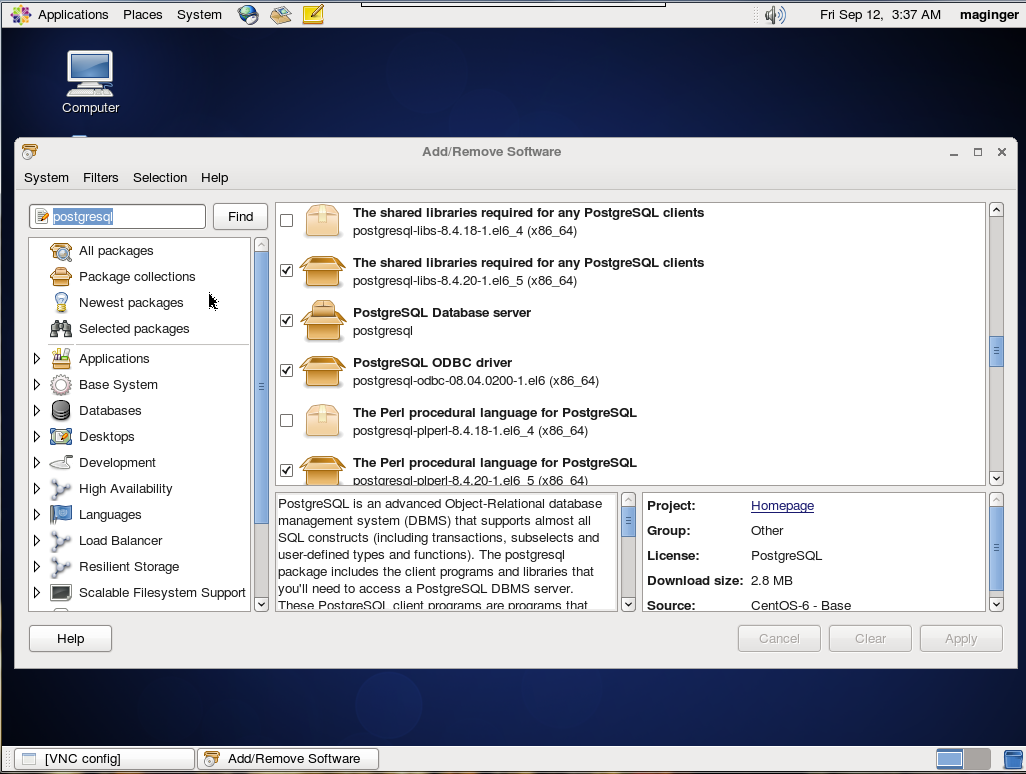Click the workspace switcher second workspace
This screenshot has width=1026, height=774.
(x=977, y=759)
